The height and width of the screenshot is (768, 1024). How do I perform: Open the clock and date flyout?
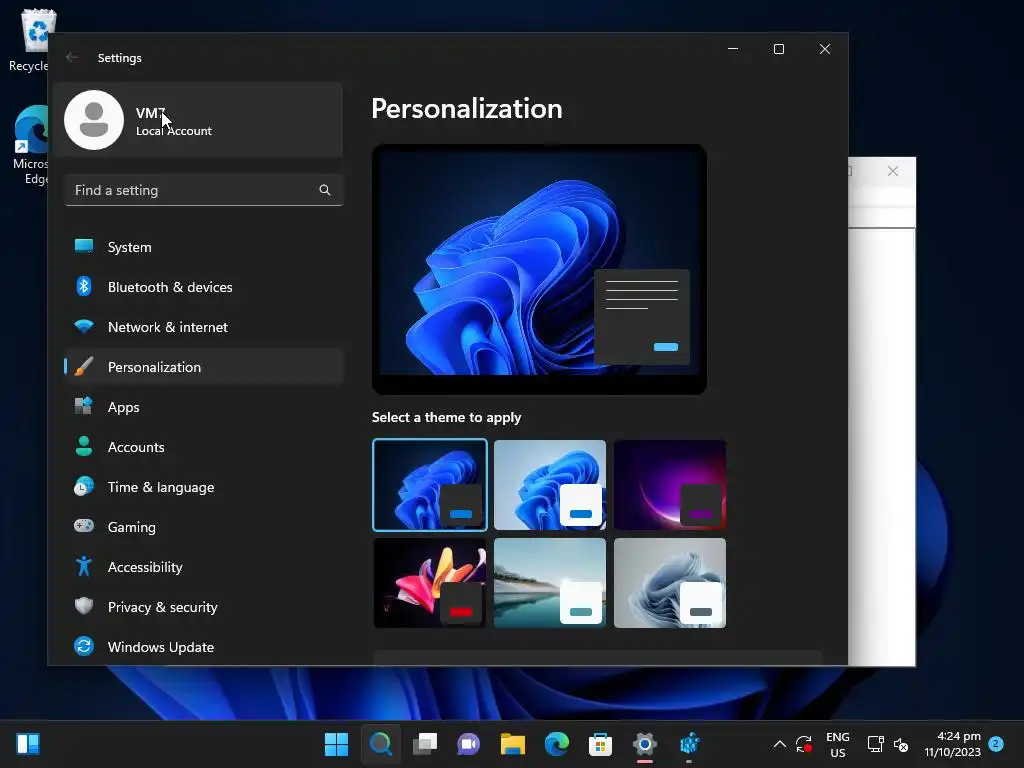[x=953, y=744]
